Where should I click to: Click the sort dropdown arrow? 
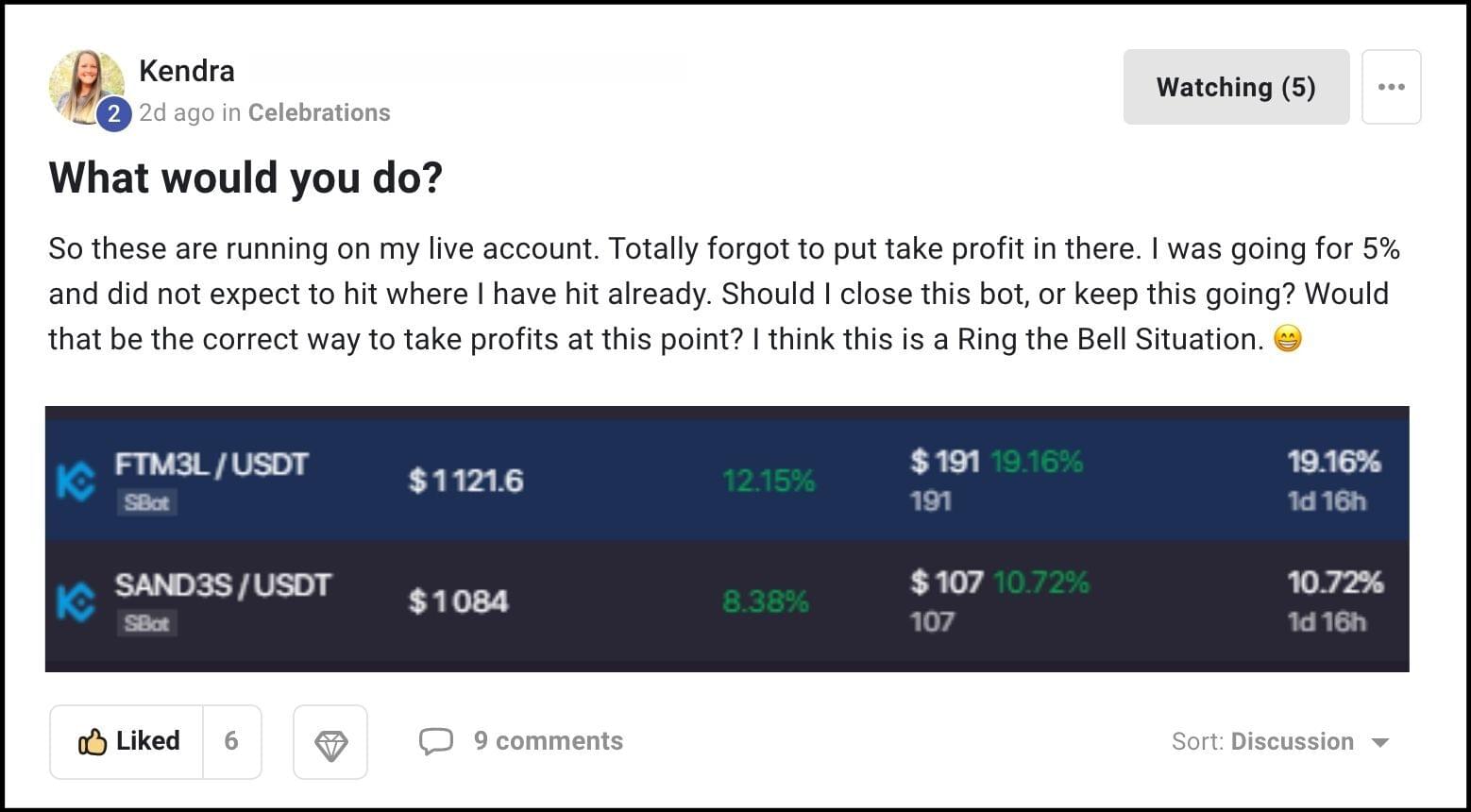click(1380, 742)
